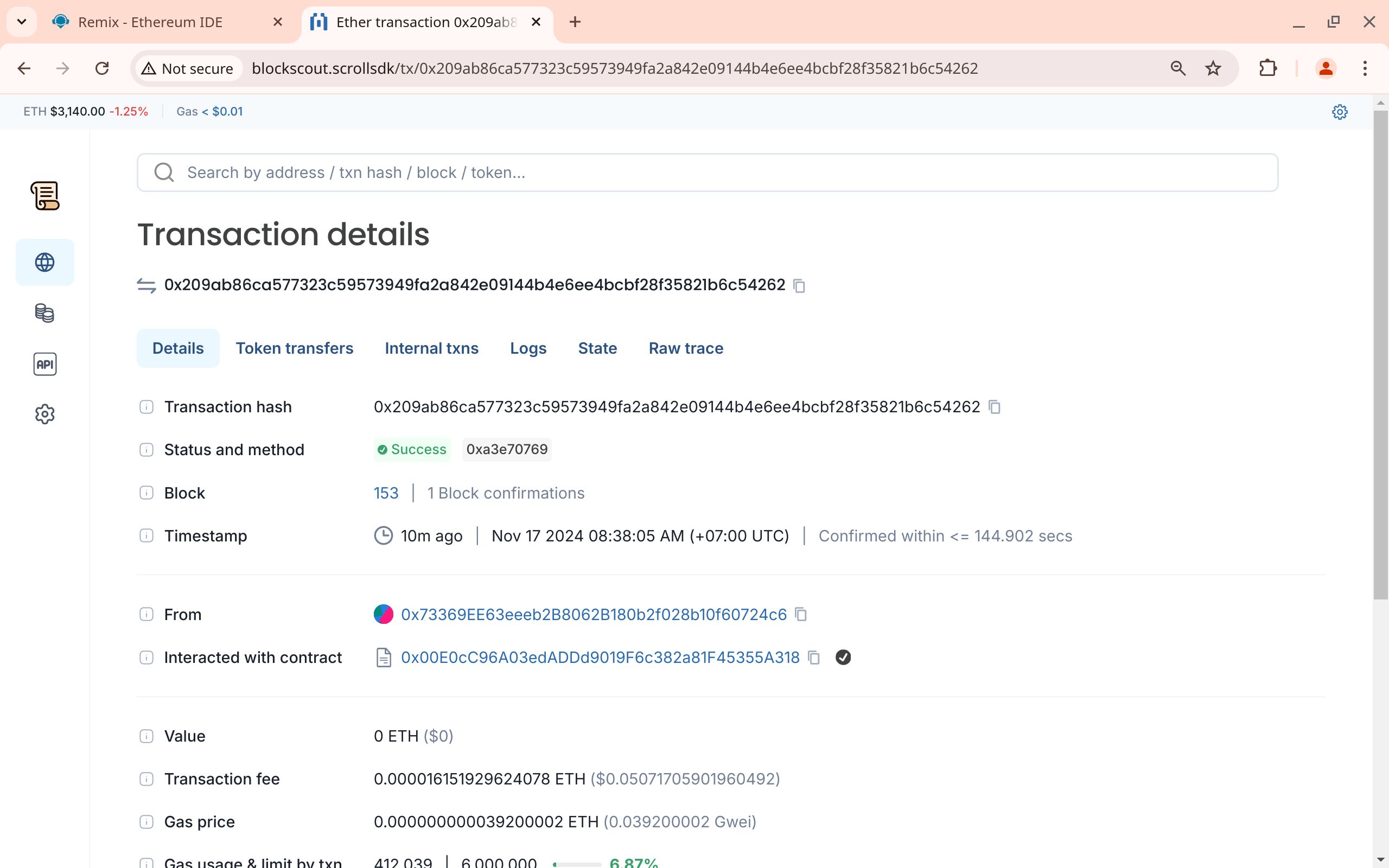Viewport: 1389px width, 868px height.
Task: Open the sidebar gear settings icon
Action: tap(45, 414)
